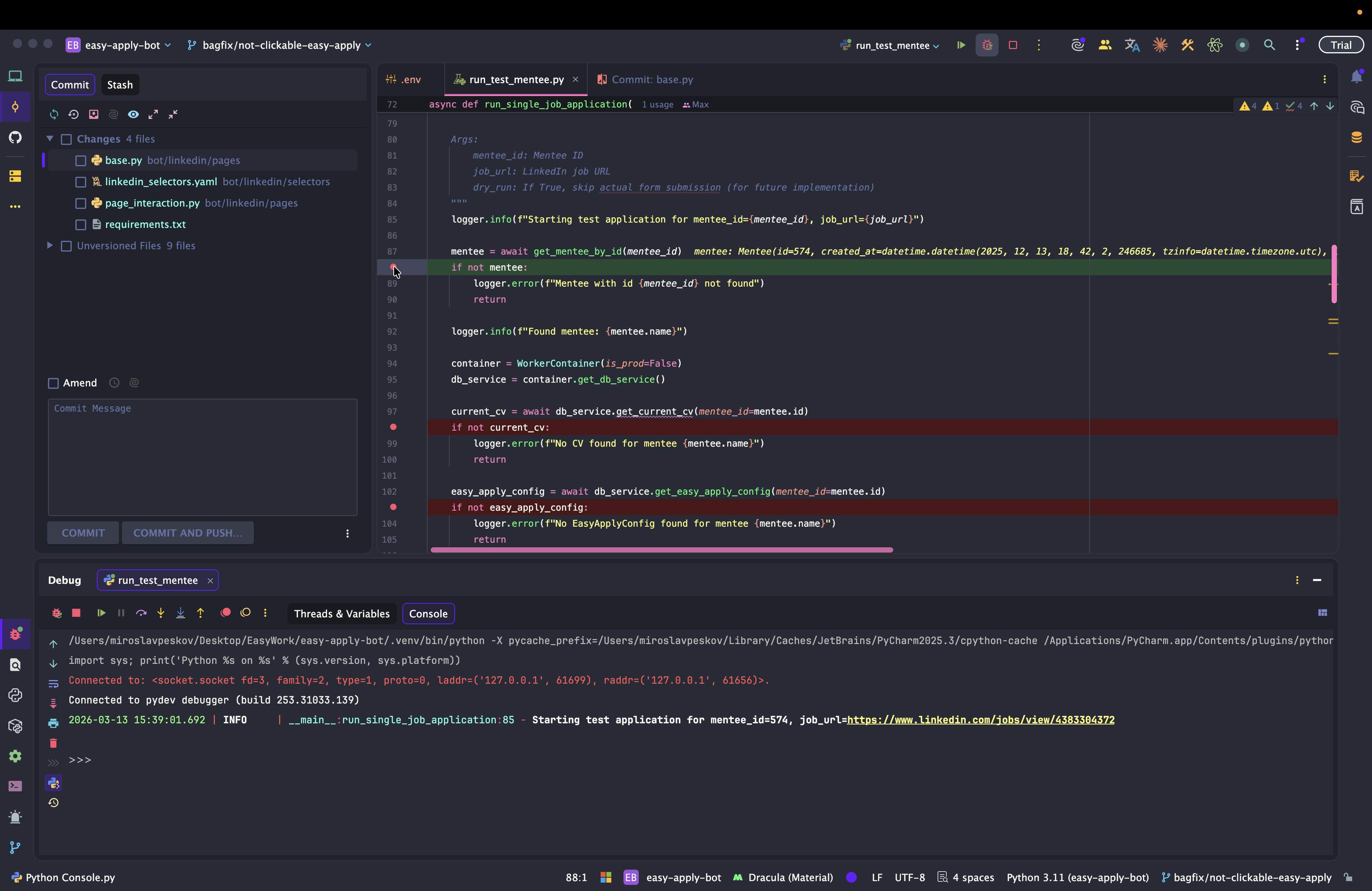Image resolution: width=1372 pixels, height=891 pixels.
Task: Open the run_test_mentee run configuration dropdown
Action: 891,45
